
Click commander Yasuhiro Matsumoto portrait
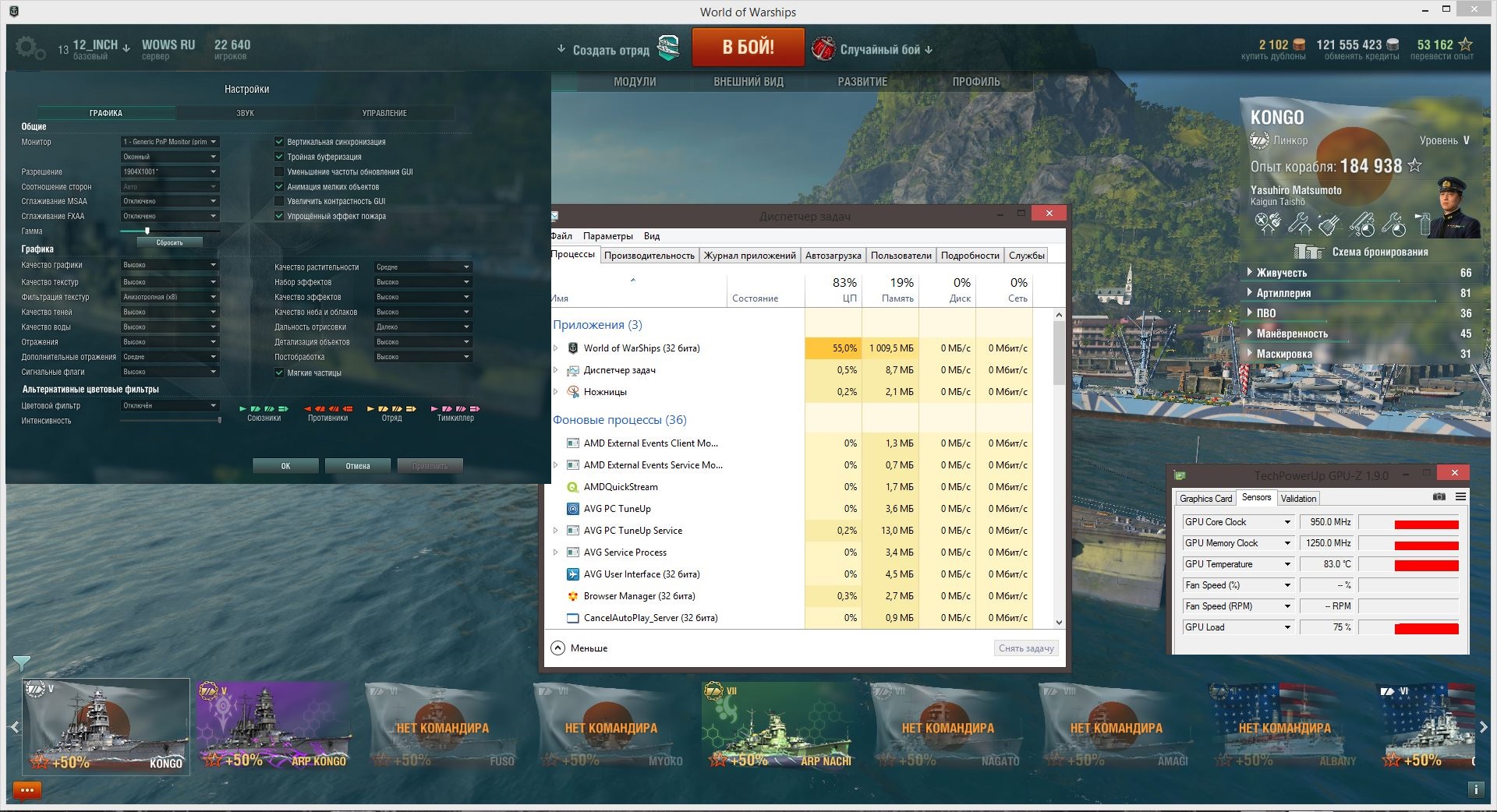point(1457,207)
